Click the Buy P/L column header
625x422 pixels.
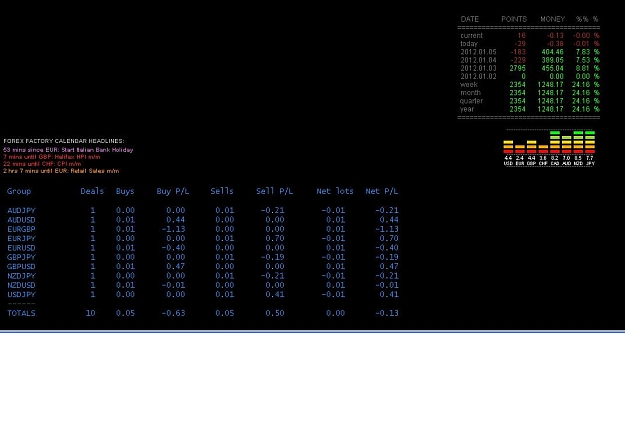click(173, 191)
